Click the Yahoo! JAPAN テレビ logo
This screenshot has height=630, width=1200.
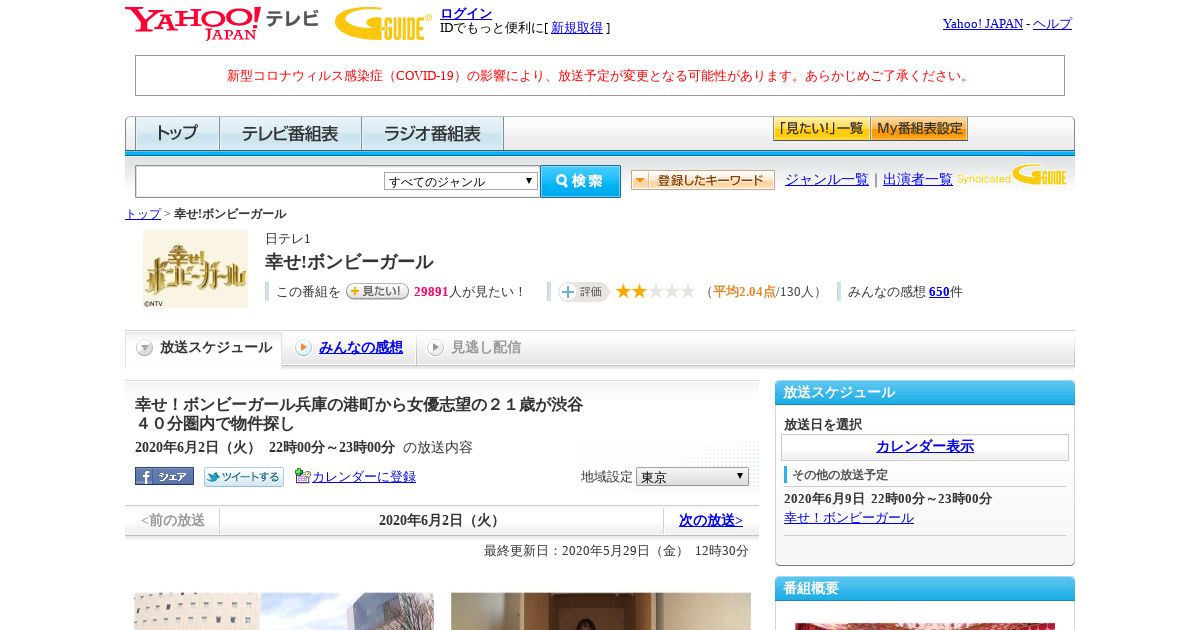[x=221, y=23]
